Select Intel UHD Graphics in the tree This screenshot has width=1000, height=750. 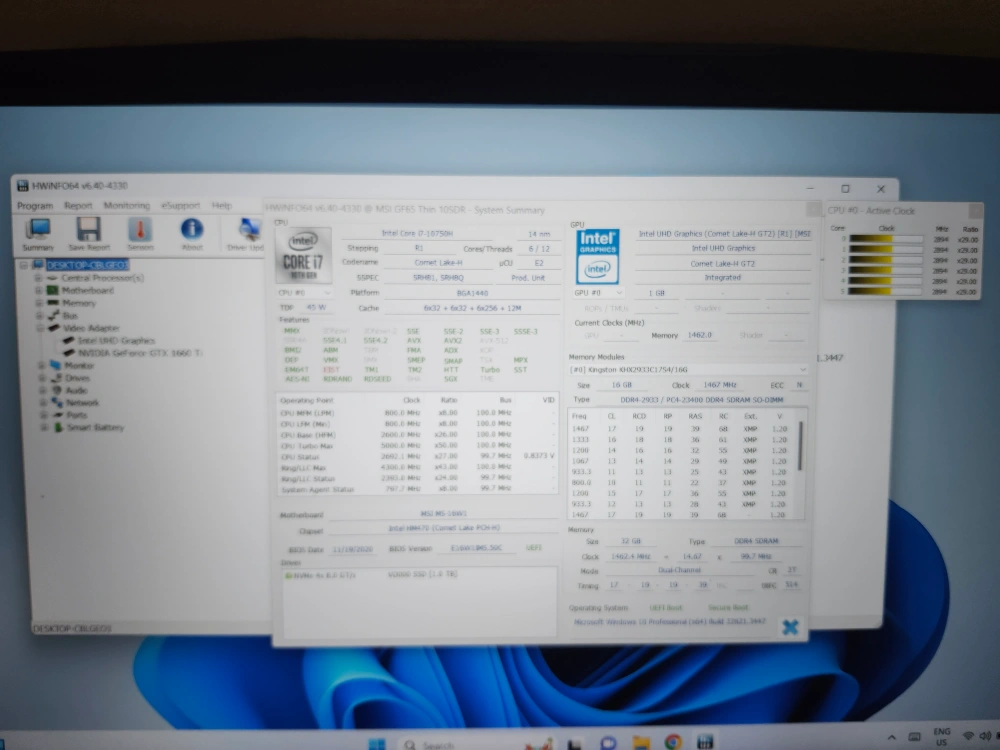pyautogui.click(x=116, y=341)
